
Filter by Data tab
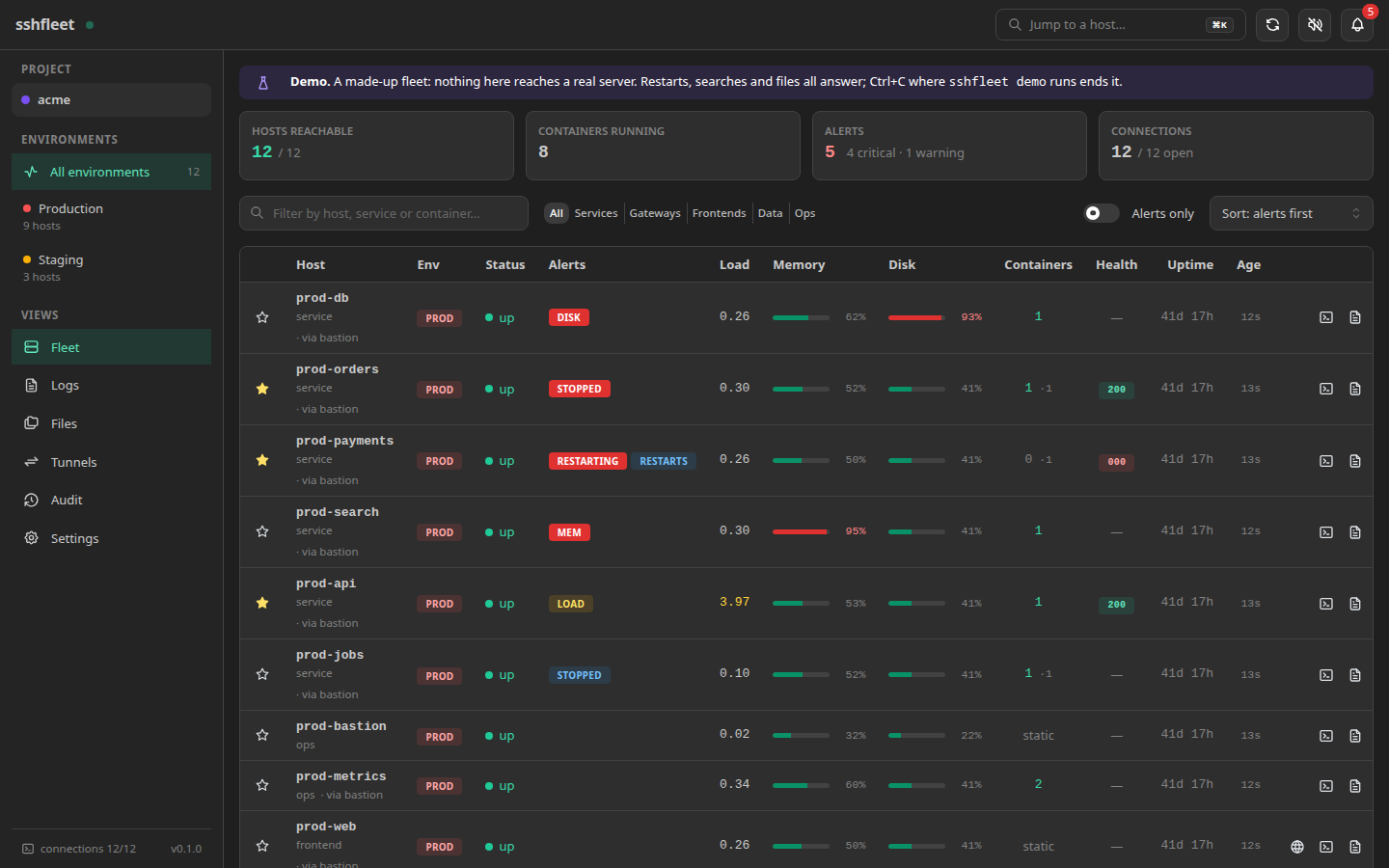point(770,213)
